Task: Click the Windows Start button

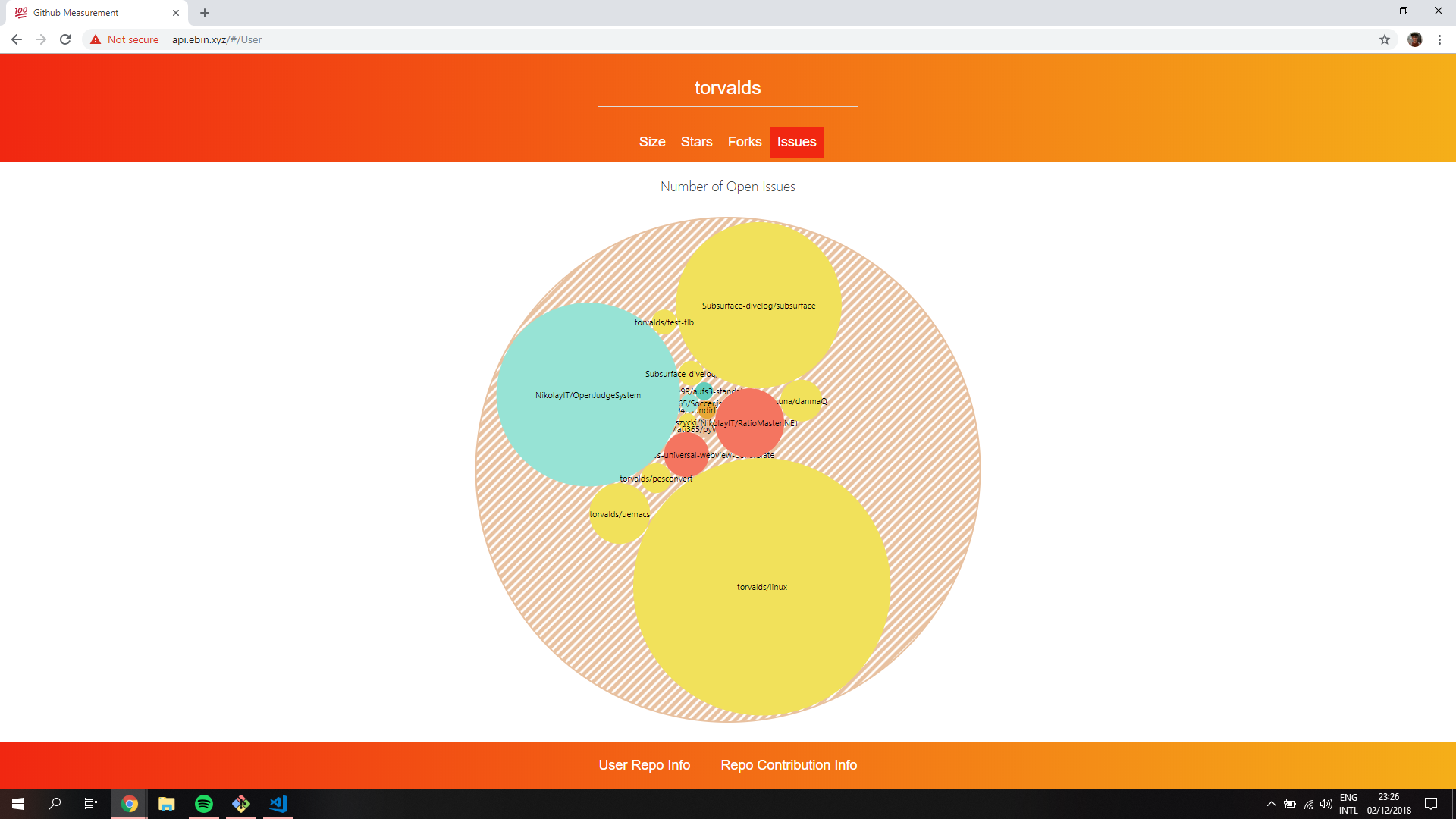Action: tap(18, 804)
